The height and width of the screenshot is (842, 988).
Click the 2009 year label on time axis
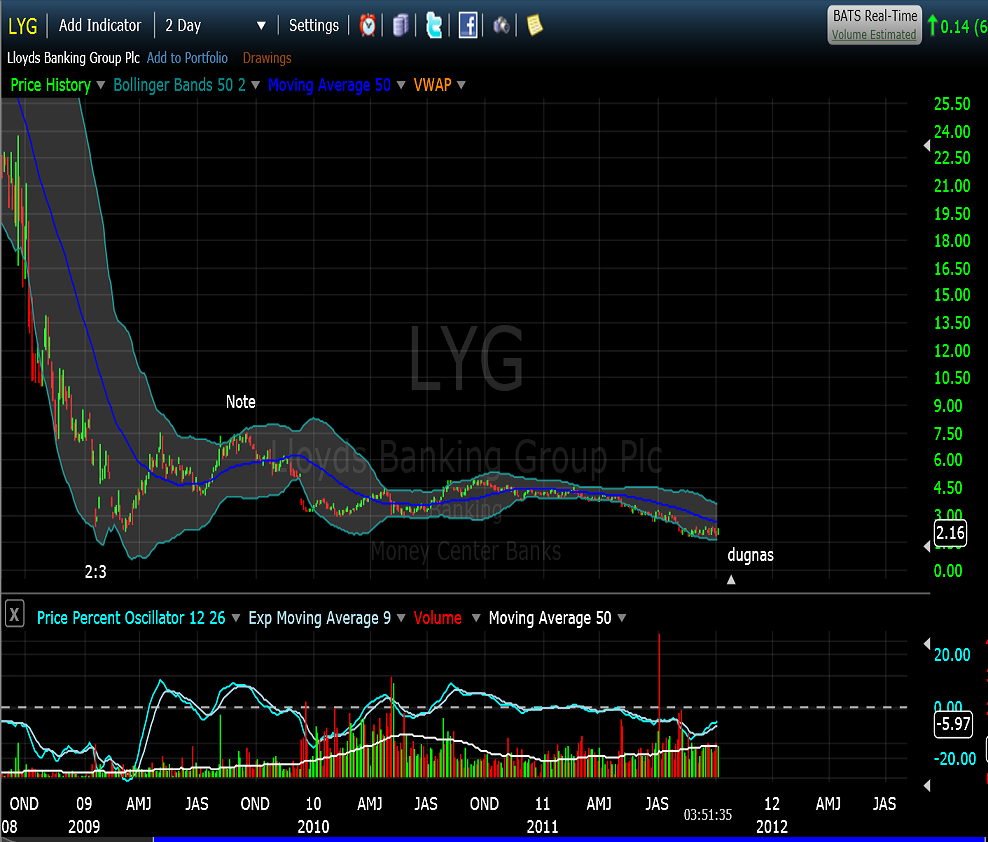84,826
